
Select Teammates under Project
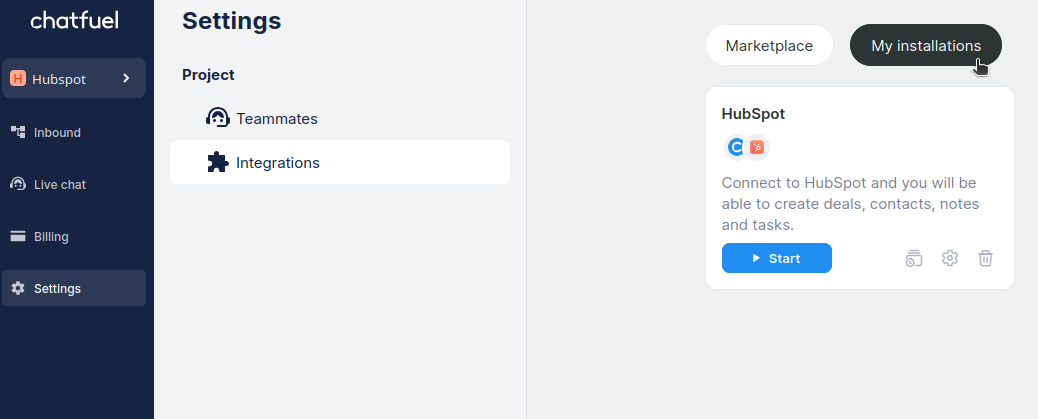coord(277,119)
